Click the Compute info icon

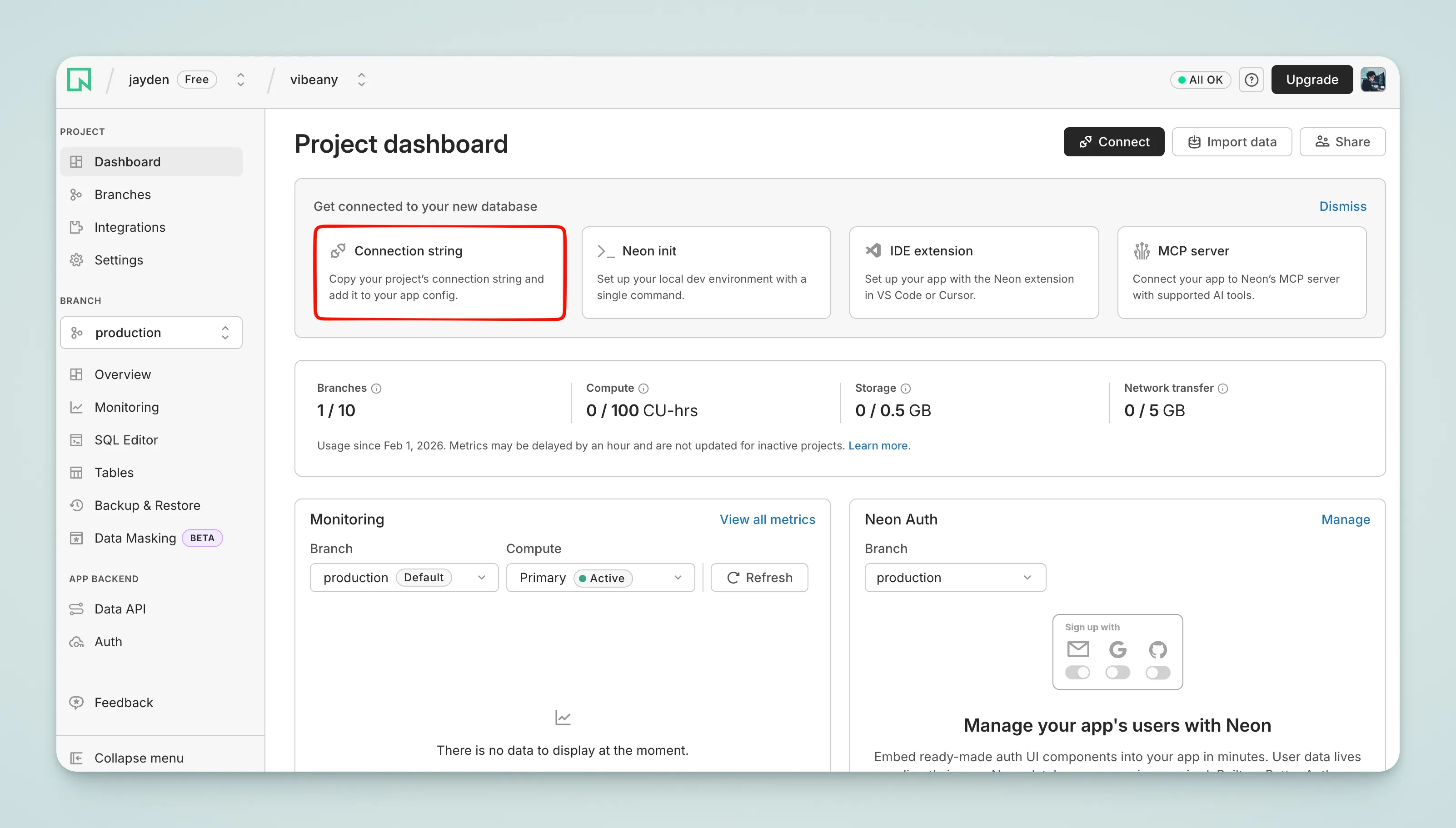click(643, 389)
